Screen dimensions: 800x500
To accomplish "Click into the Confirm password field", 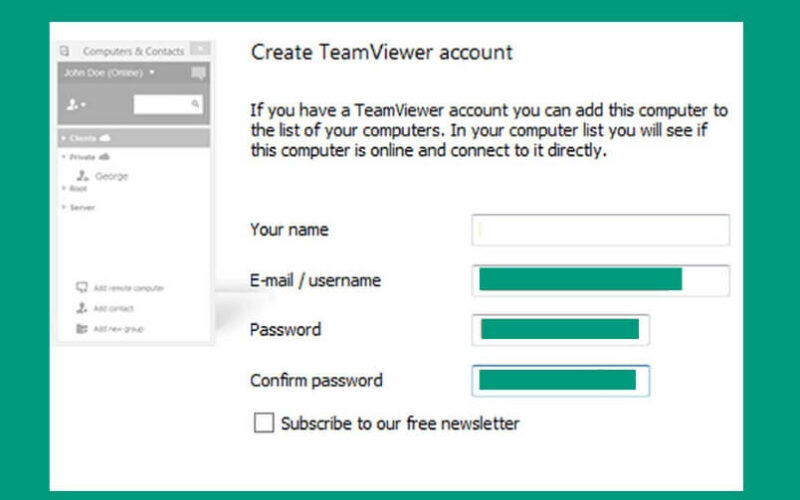I will click(x=560, y=381).
